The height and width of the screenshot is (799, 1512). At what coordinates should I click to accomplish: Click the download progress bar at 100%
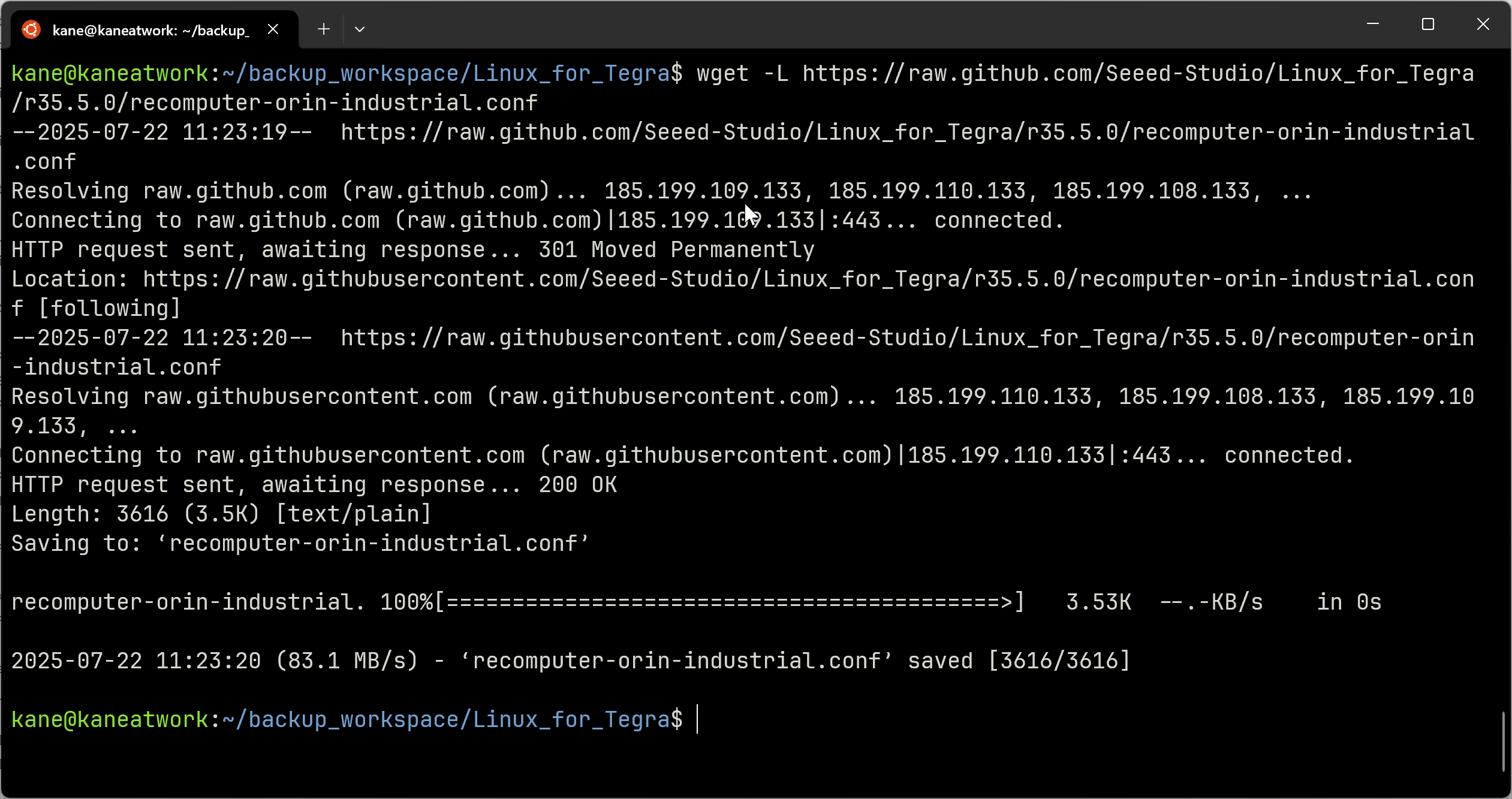tap(730, 602)
